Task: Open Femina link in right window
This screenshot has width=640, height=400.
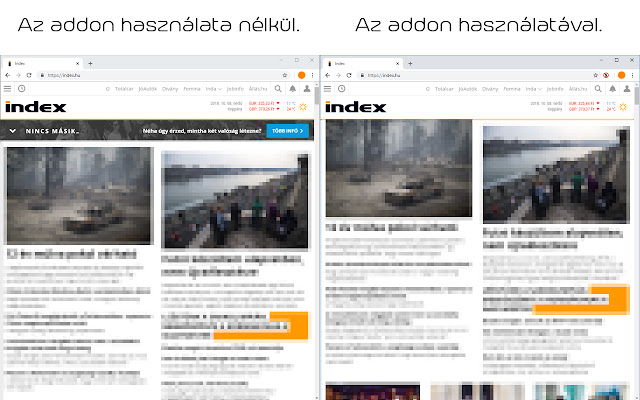Action: pyautogui.click(x=512, y=89)
